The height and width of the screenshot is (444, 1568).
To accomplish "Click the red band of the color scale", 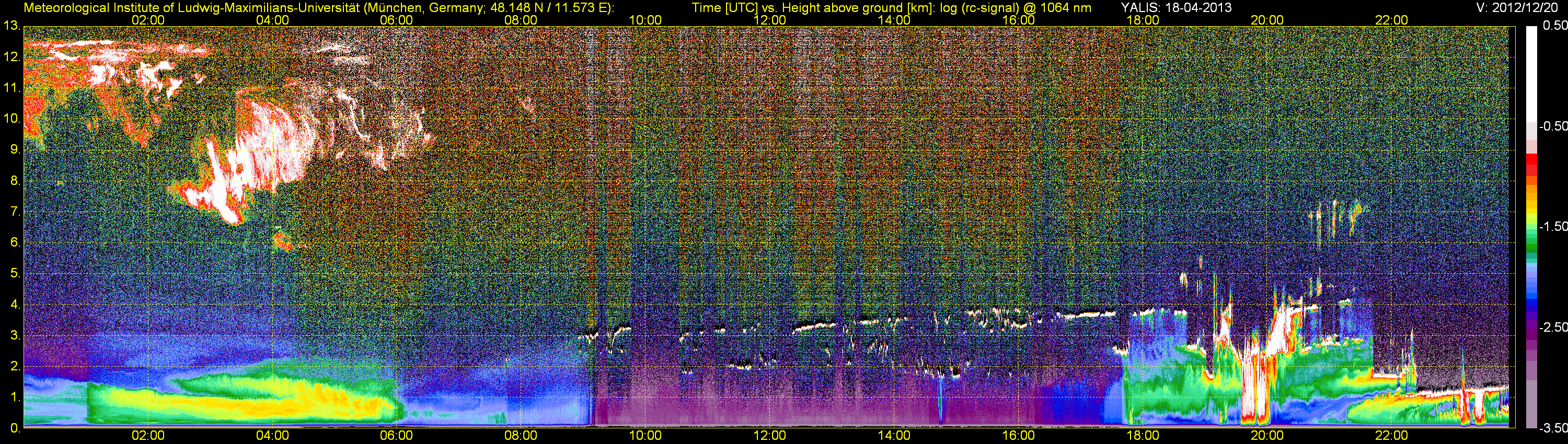I will (1531, 164).
